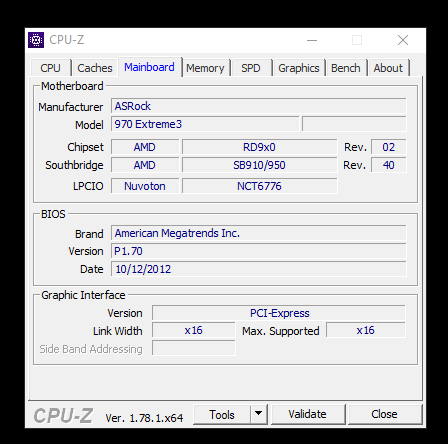Expand the Tools dropdown arrow
Image resolution: width=448 pixels, height=444 pixels.
[x=259, y=415]
